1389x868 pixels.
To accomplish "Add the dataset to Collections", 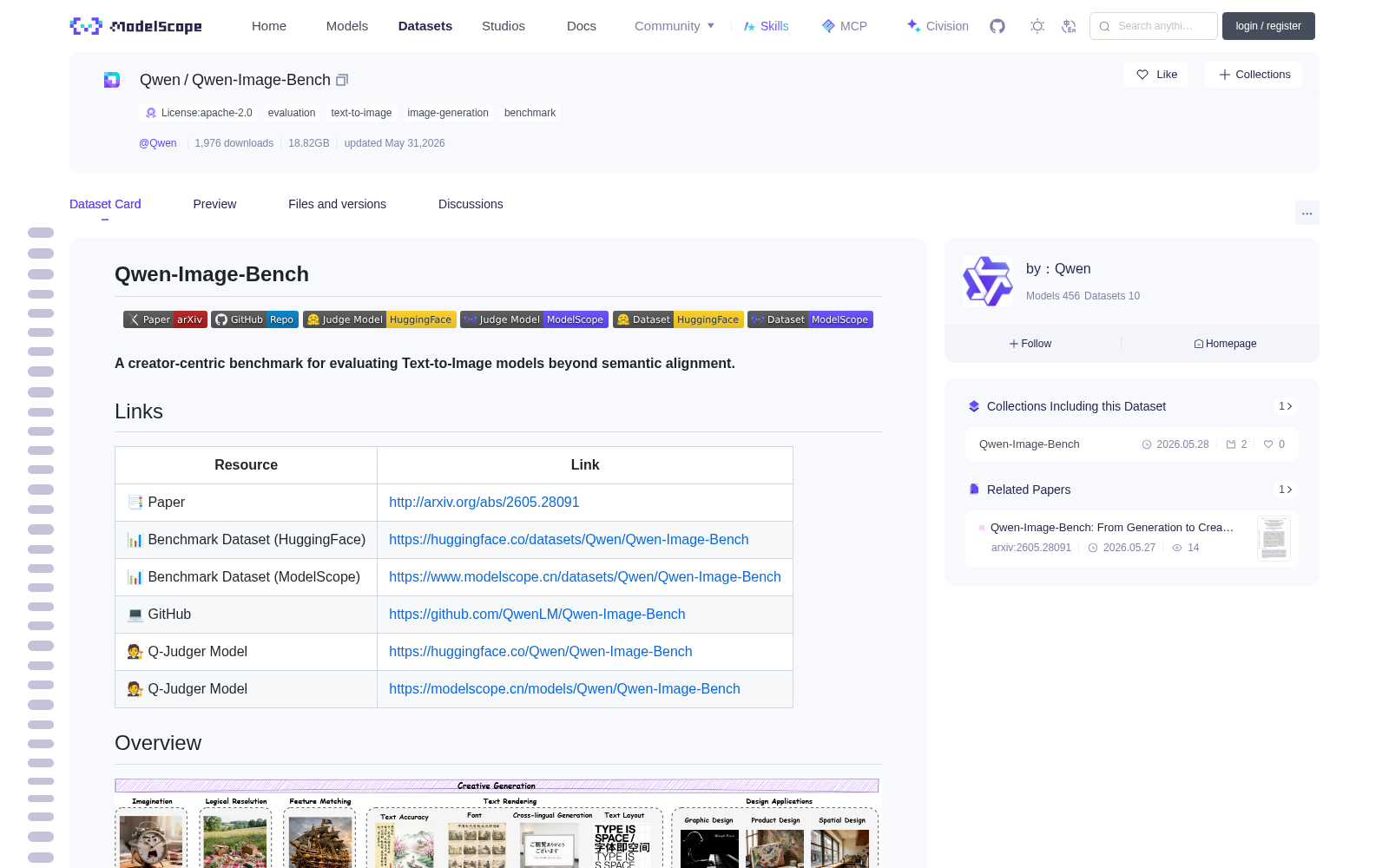I will (x=1254, y=75).
